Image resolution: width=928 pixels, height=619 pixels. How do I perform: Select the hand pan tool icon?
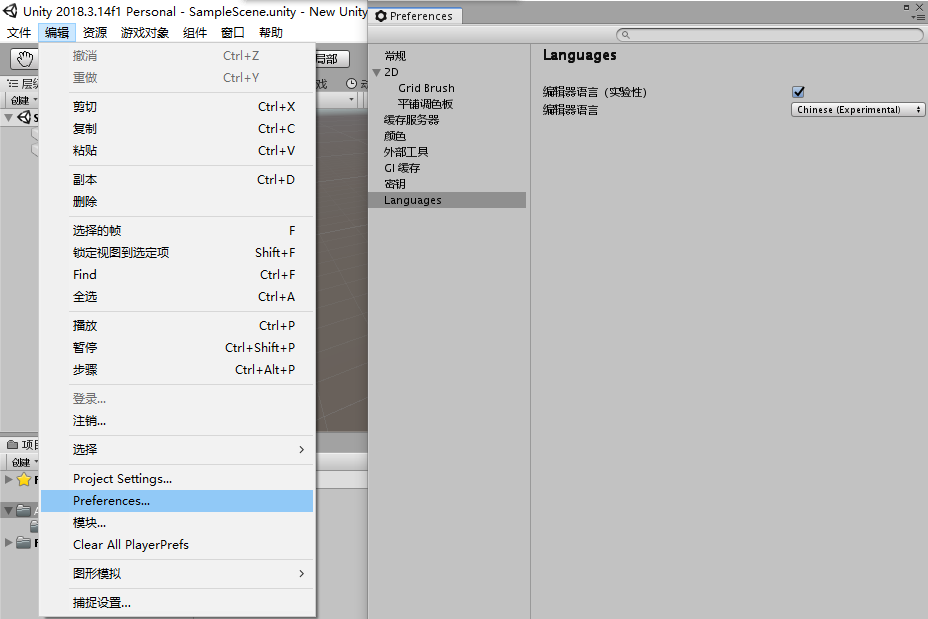tap(27, 60)
